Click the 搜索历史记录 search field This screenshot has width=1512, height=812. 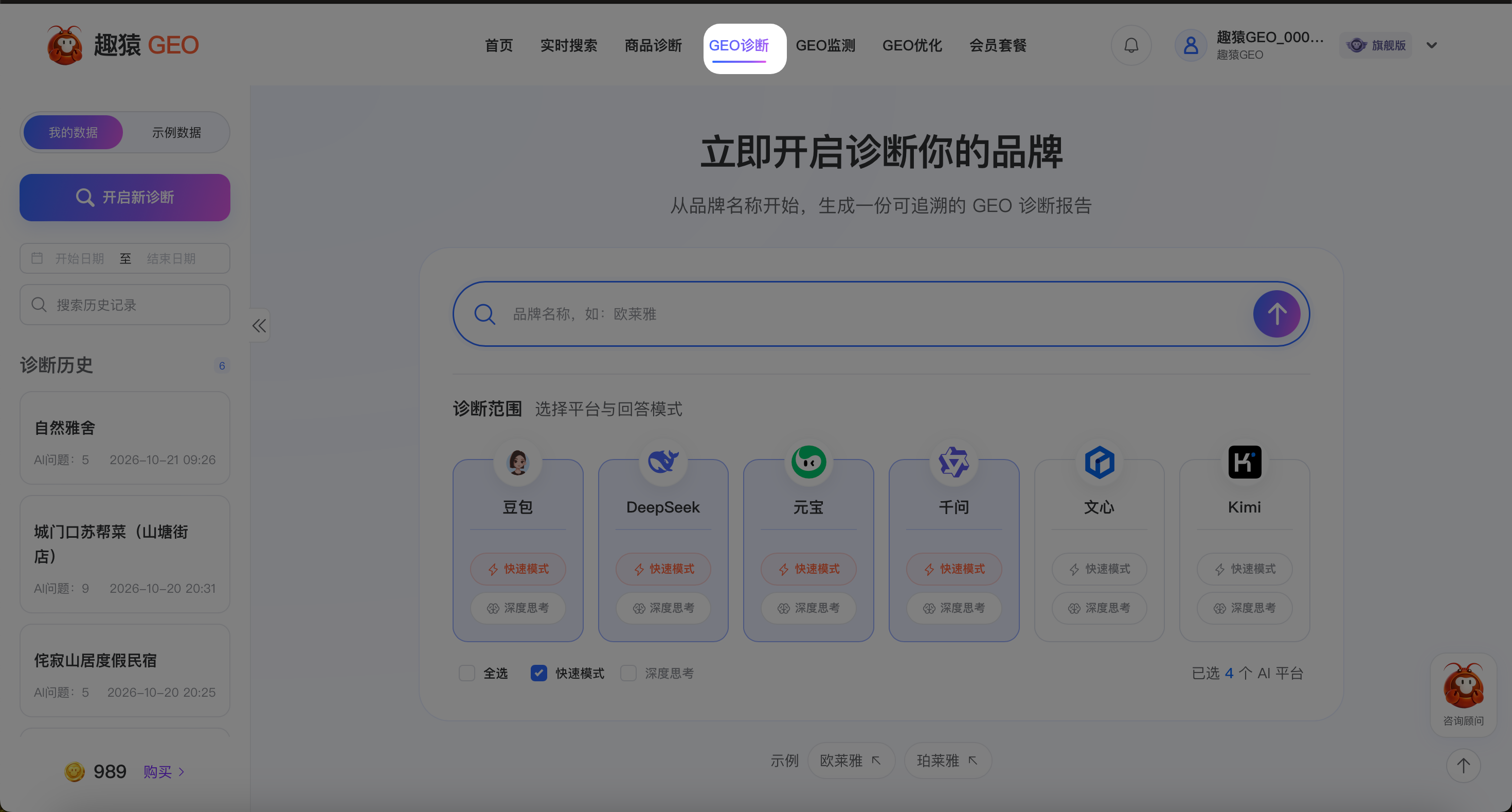(125, 305)
